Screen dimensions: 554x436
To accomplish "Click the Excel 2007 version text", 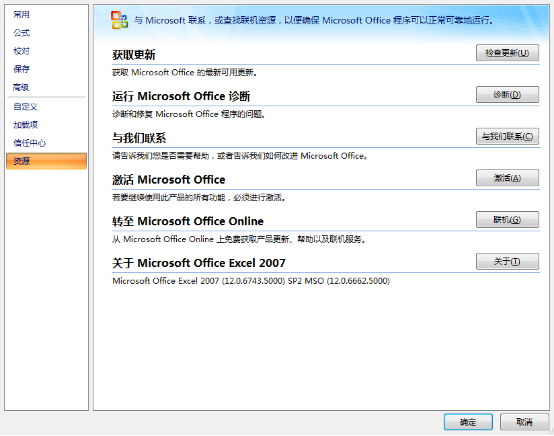I will (x=251, y=281).
